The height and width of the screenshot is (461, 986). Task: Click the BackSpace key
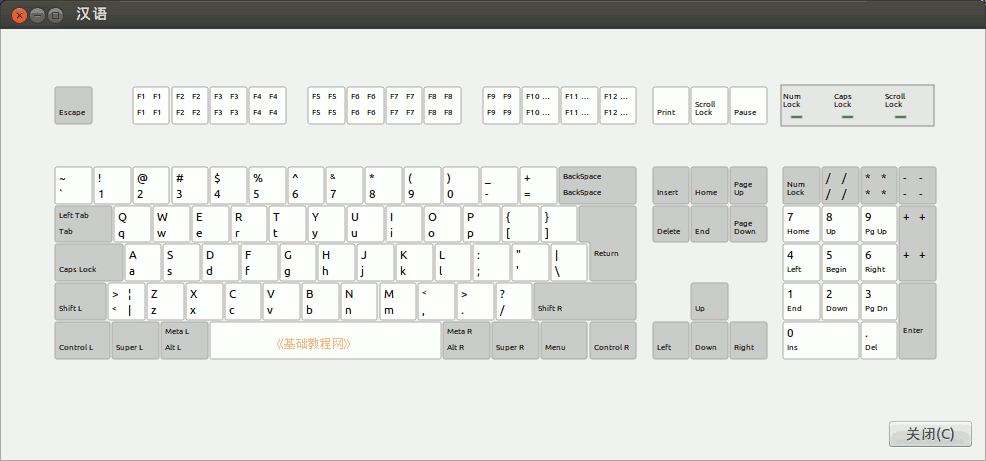click(x=597, y=186)
